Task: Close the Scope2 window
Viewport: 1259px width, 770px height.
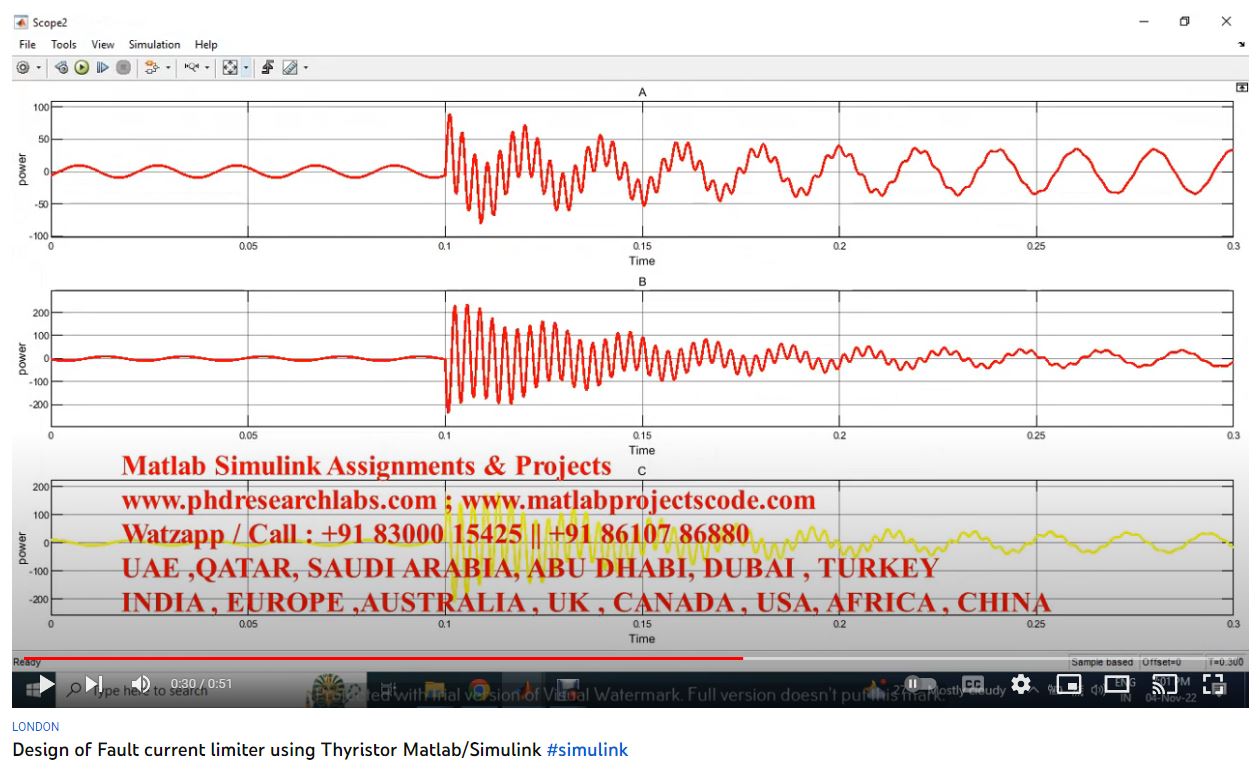Action: [x=1226, y=21]
